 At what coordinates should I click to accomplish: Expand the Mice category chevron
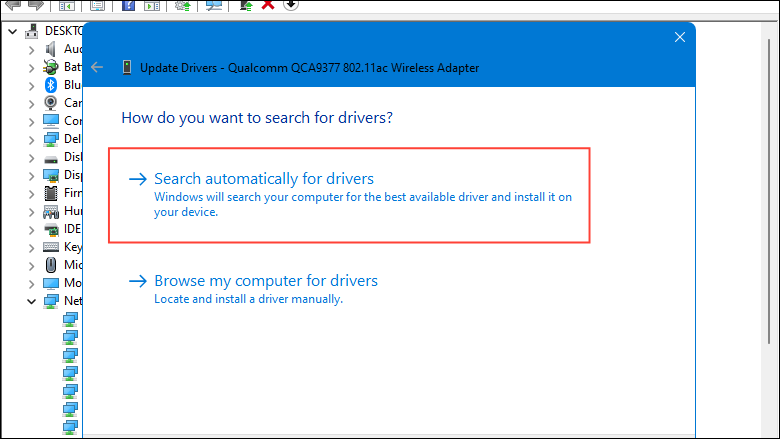pos(31,265)
